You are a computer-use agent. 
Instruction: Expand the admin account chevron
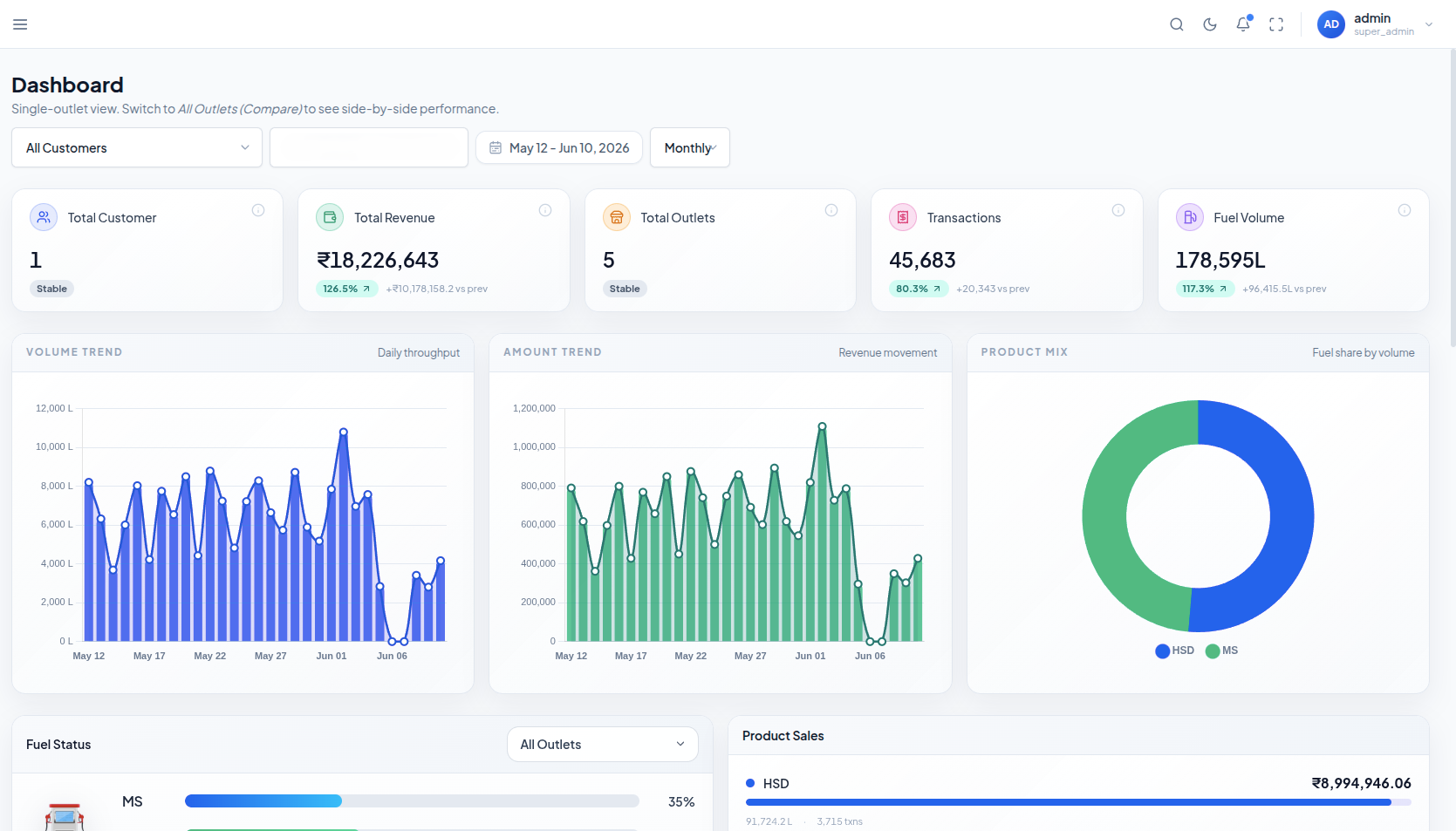point(1429,24)
